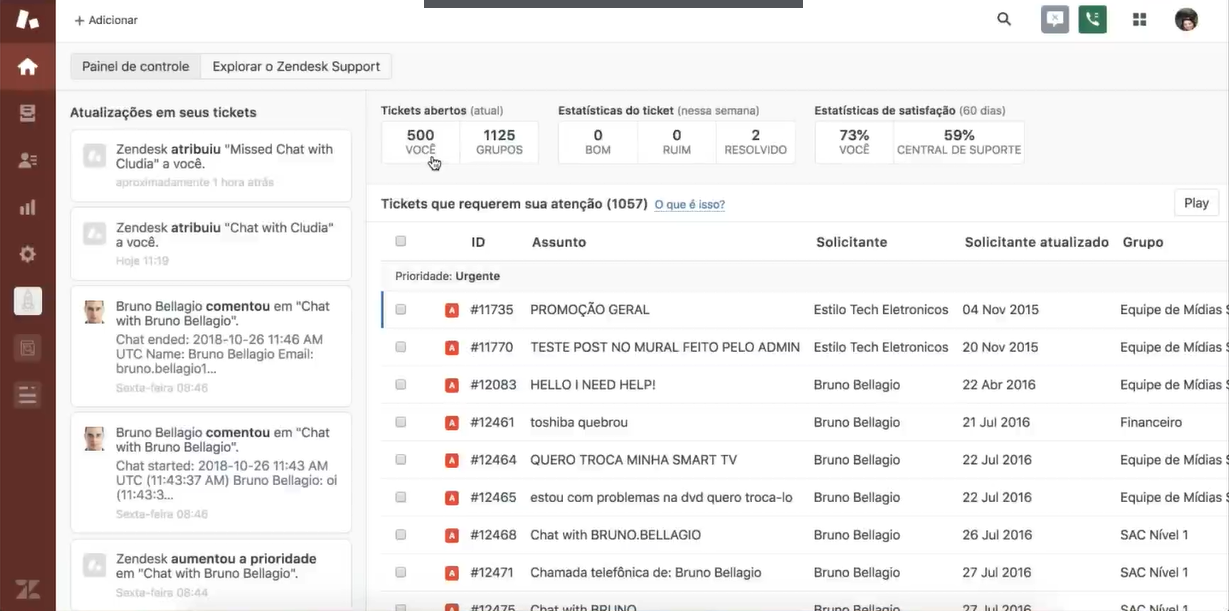Sort by Solicitante atualizado column header
1229x611 pixels.
[x=1036, y=242]
